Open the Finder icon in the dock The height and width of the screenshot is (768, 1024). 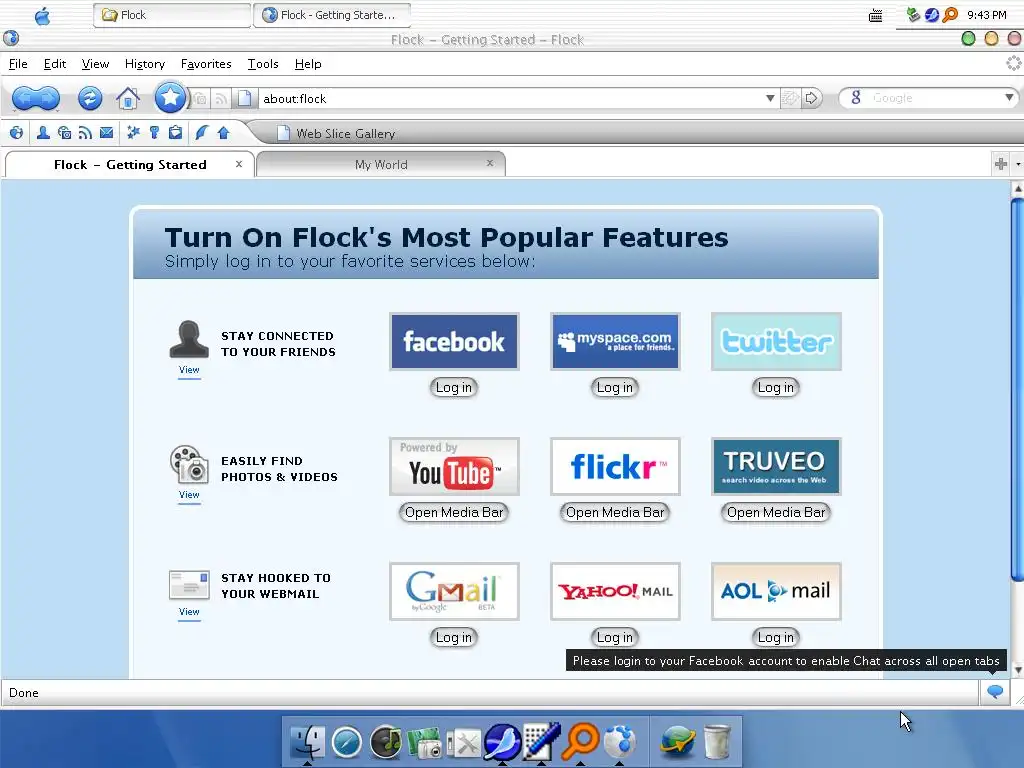tap(307, 741)
